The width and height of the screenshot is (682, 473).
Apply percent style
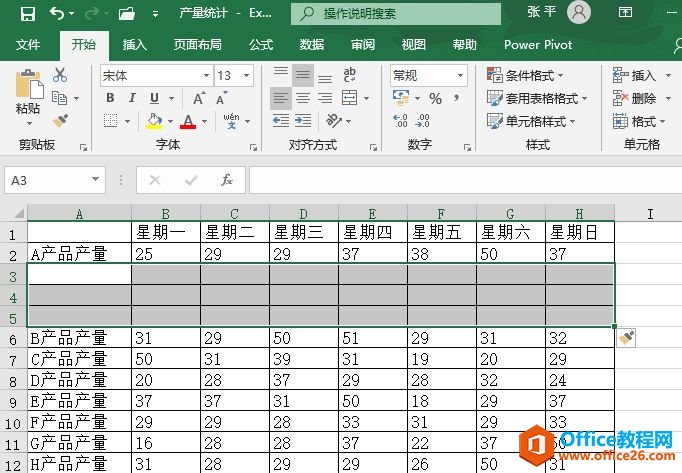tap(435, 98)
